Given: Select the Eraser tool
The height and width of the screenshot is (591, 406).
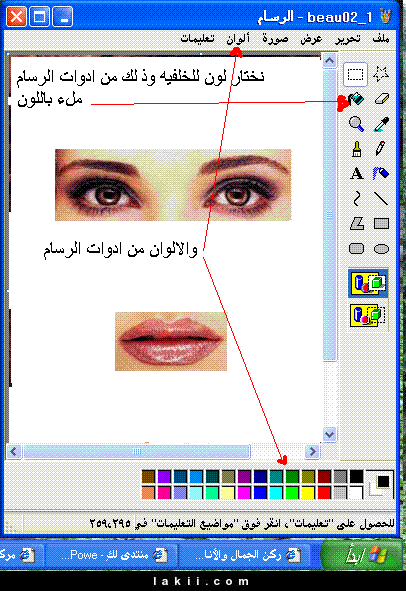Looking at the screenshot, I should click(x=381, y=99).
